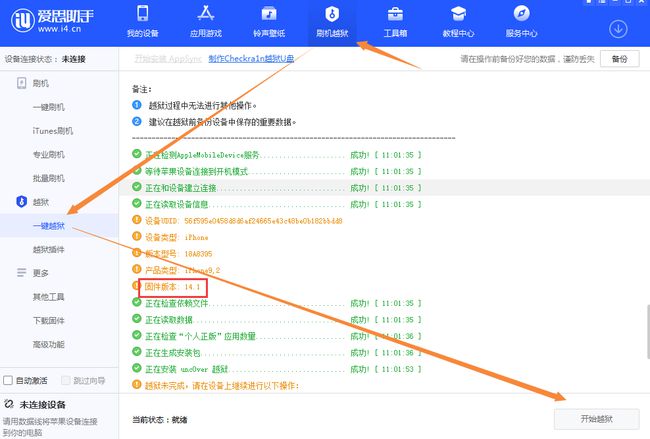
Task: Click the 版本型号: 18A8395 log line
Action: coord(178,254)
